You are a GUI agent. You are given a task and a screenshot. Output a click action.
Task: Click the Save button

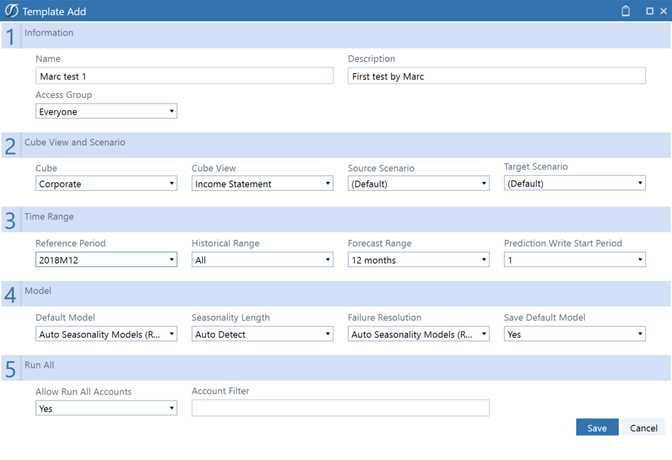tap(597, 427)
